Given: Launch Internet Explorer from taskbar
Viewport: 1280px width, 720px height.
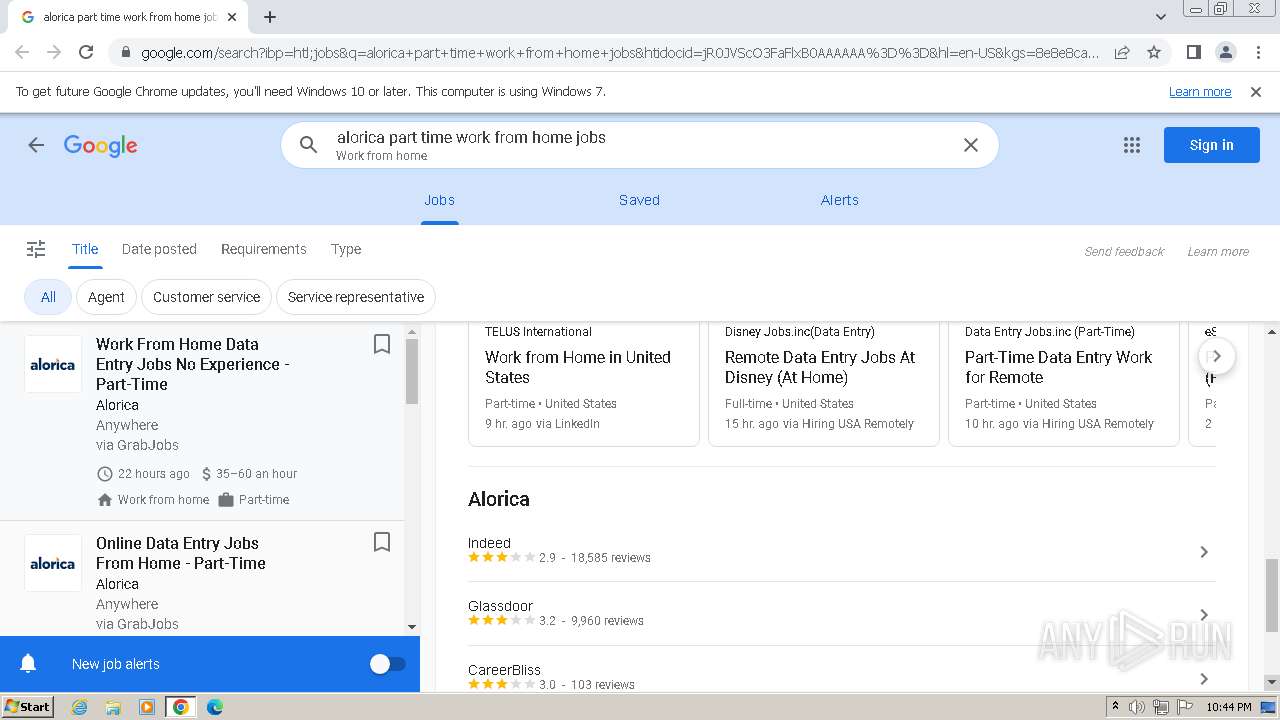Looking at the screenshot, I should tap(79, 707).
